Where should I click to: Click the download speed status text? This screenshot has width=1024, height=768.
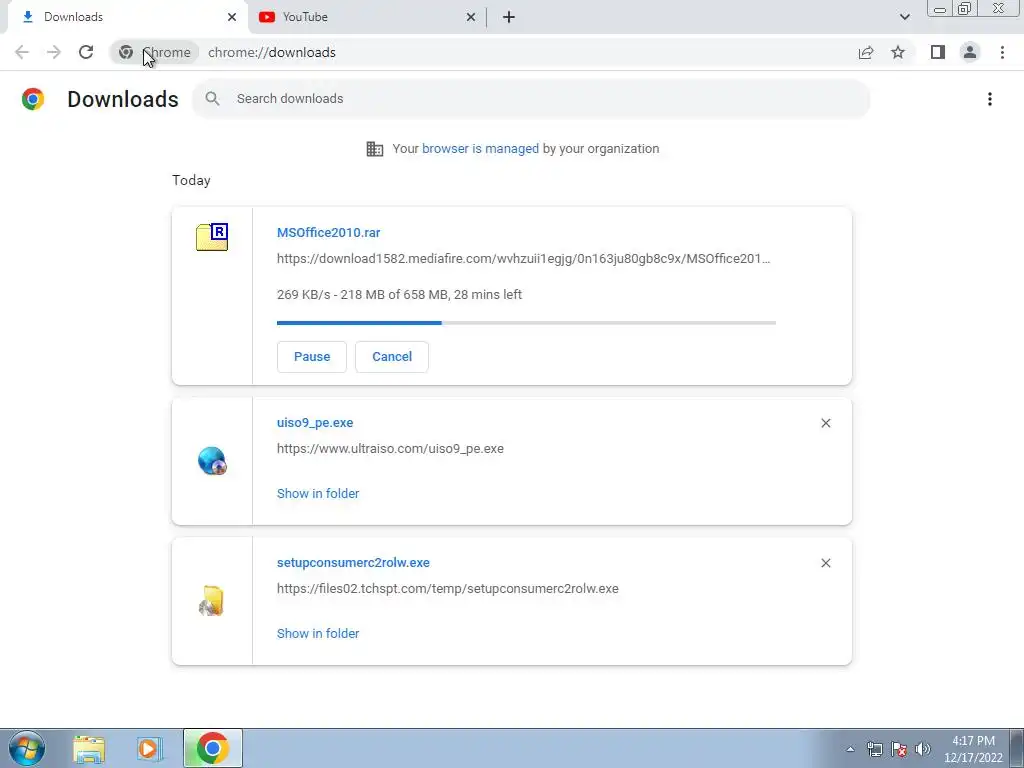(x=399, y=295)
